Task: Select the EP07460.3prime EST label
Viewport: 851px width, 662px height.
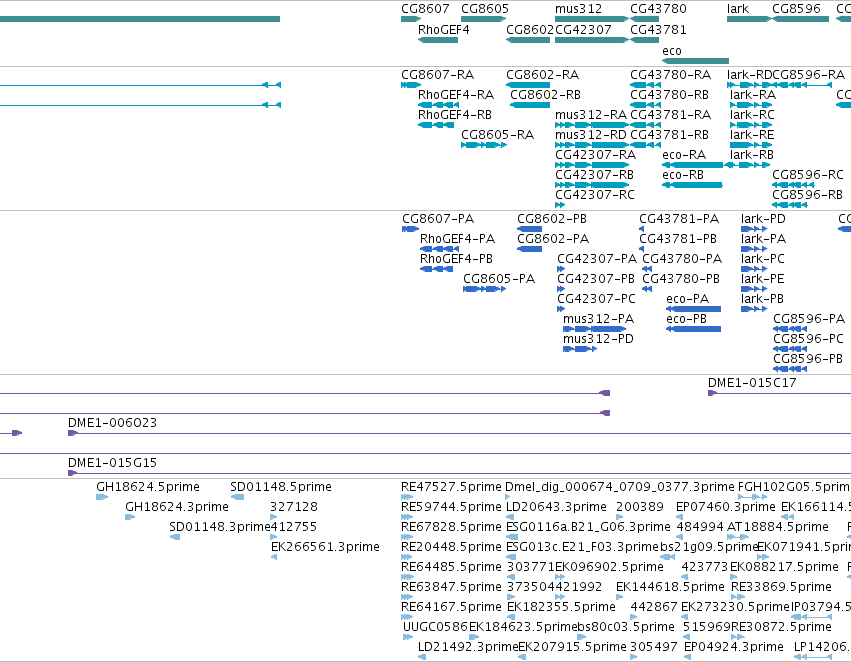Action: 726,507
